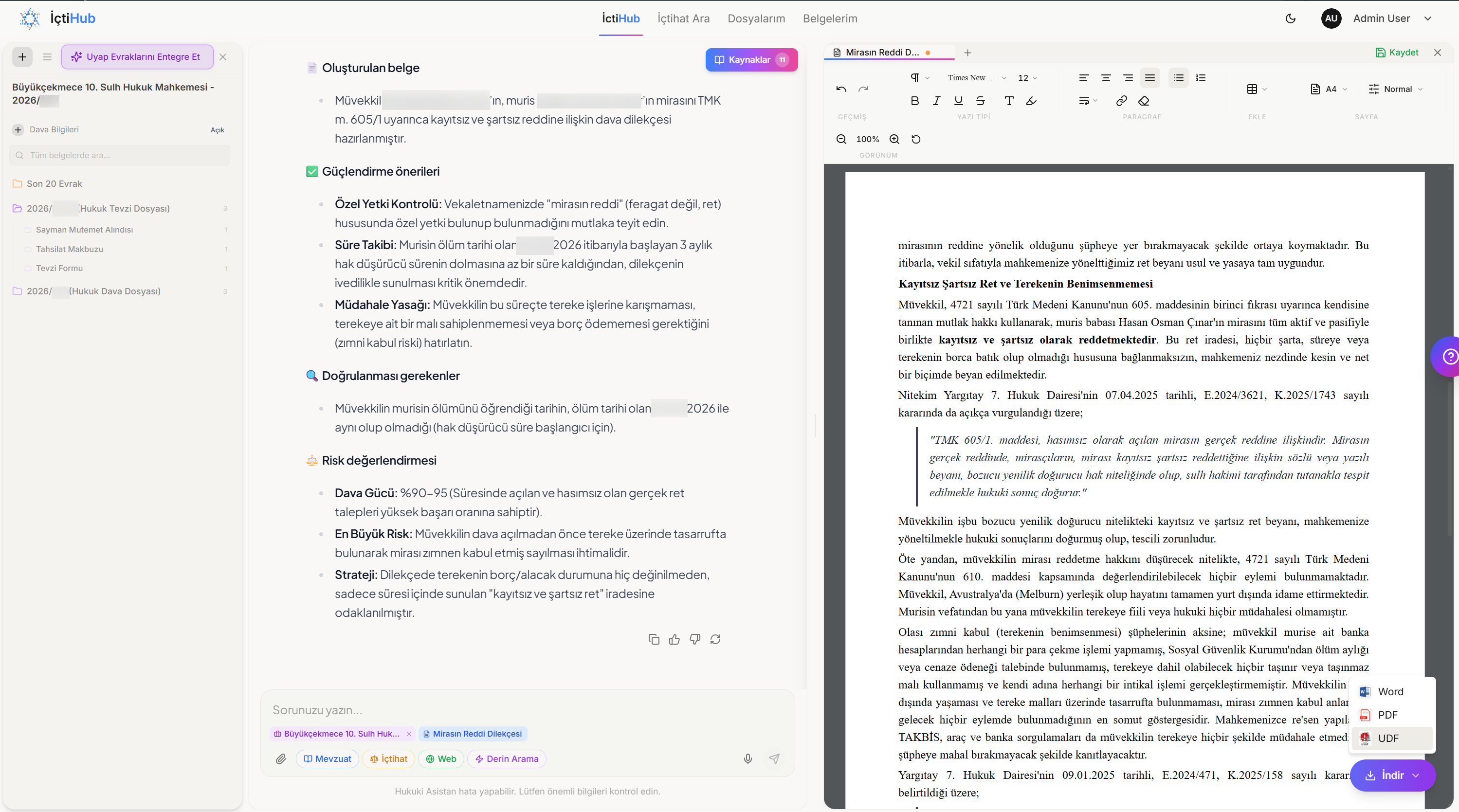Screen dimensions: 1459x812
Task: Add a new item with plus button
Action: [22, 56]
